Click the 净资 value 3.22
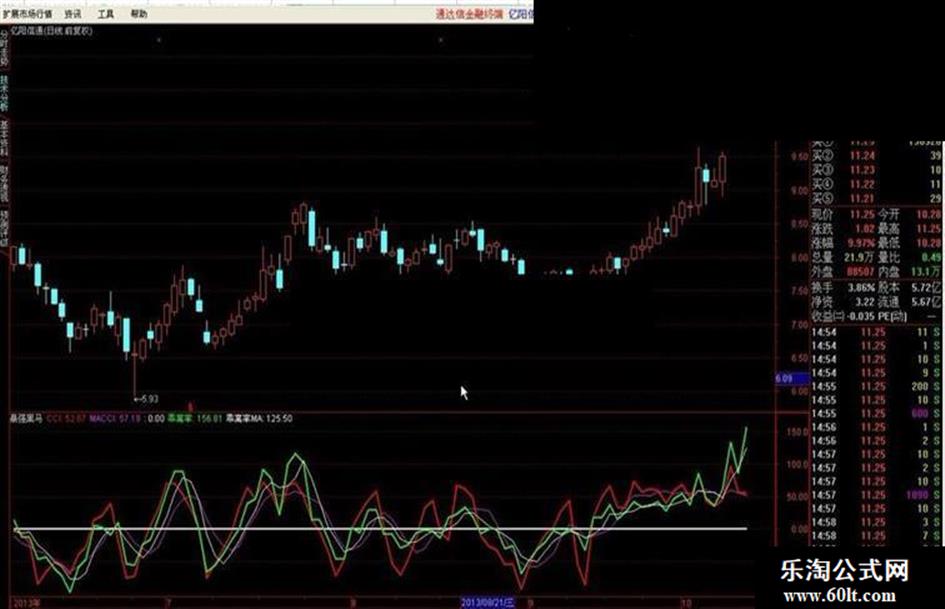This screenshot has height=609, width=945. (x=864, y=302)
